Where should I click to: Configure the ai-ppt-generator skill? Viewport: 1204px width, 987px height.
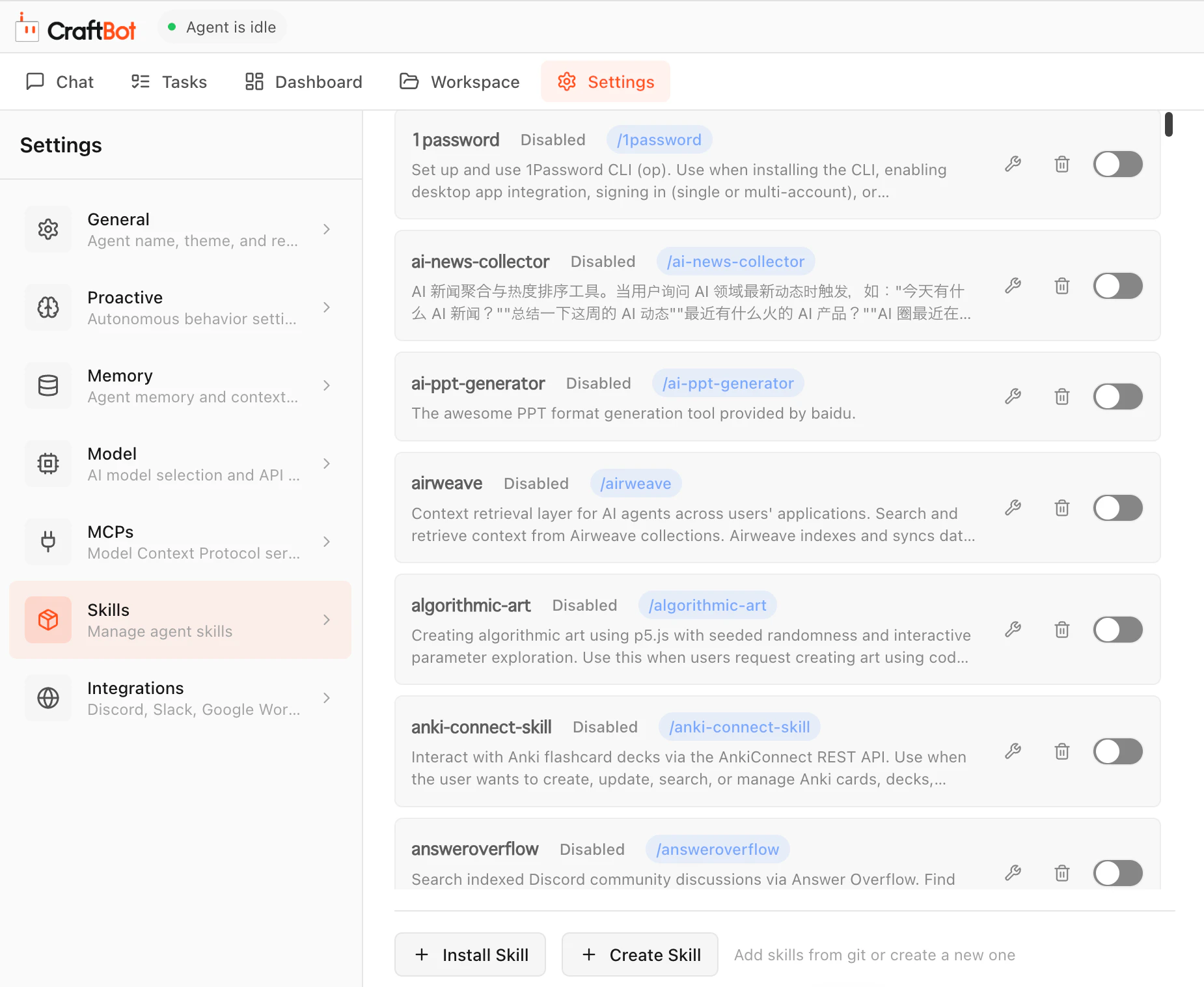[x=1013, y=396]
